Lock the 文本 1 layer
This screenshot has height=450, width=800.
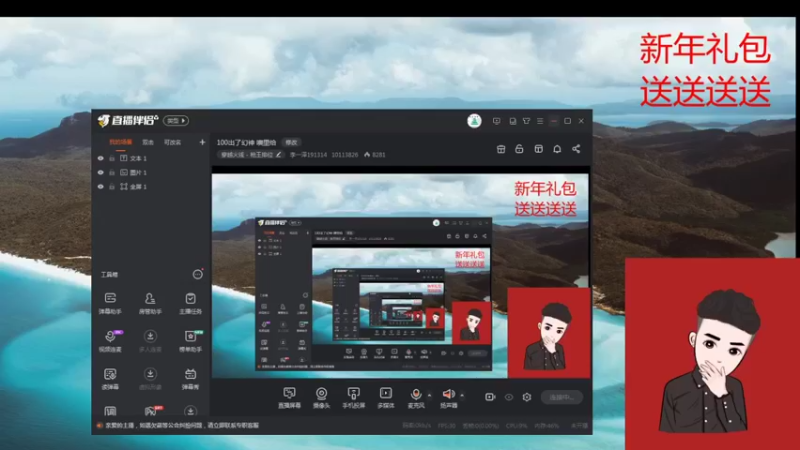(112, 158)
